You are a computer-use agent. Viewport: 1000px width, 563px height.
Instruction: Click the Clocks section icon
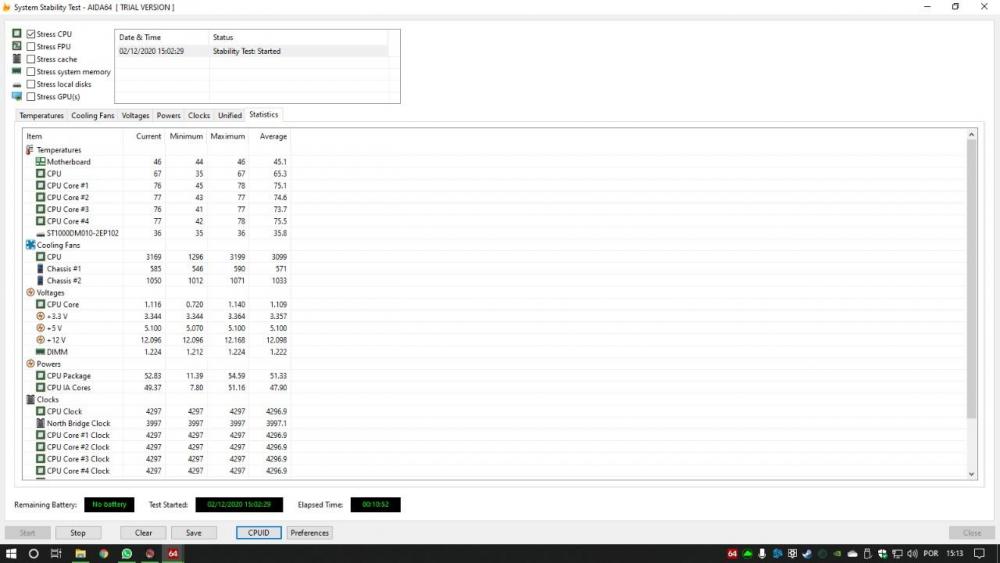coord(30,400)
